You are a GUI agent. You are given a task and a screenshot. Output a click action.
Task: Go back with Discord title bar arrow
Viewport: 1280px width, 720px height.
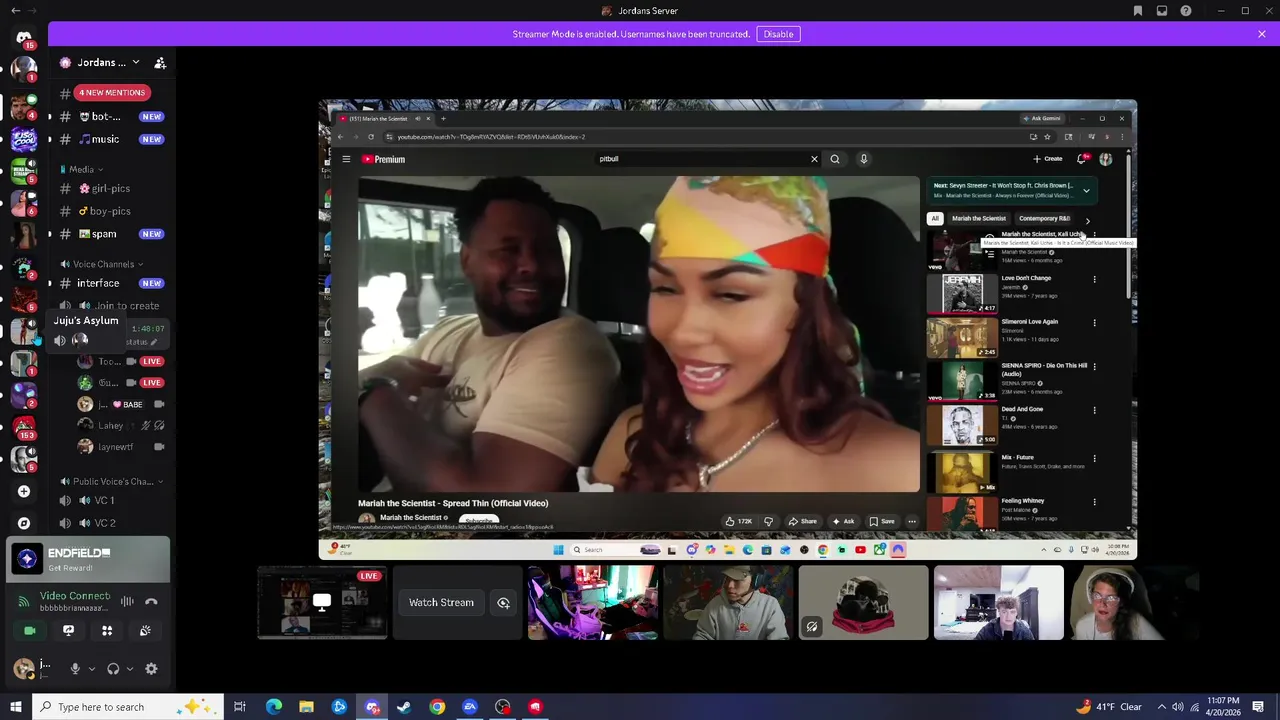point(15,11)
